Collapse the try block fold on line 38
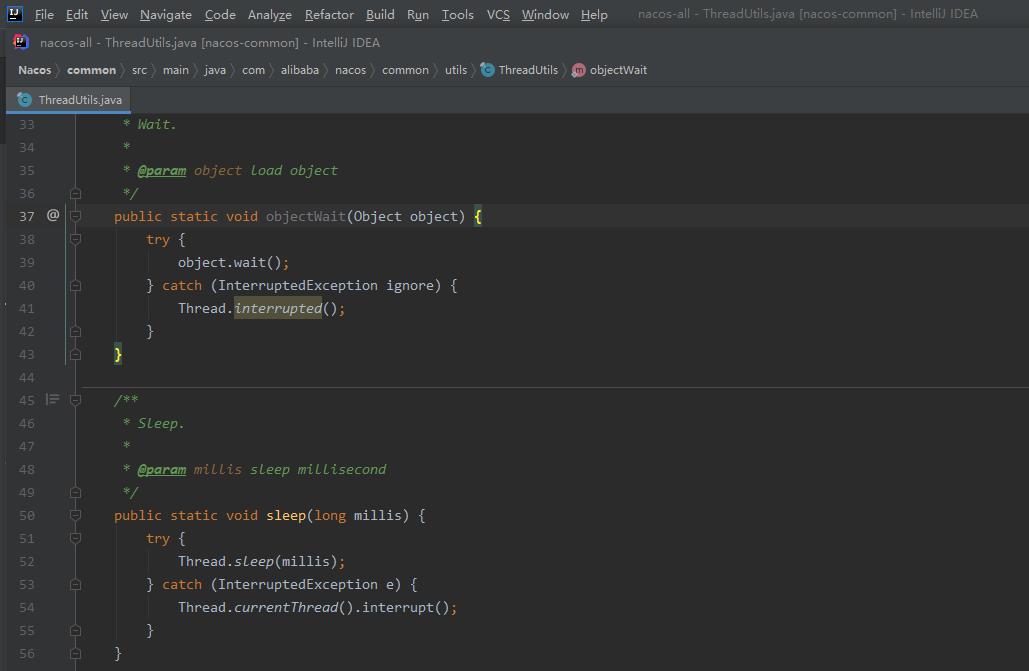1029x671 pixels. (75, 239)
